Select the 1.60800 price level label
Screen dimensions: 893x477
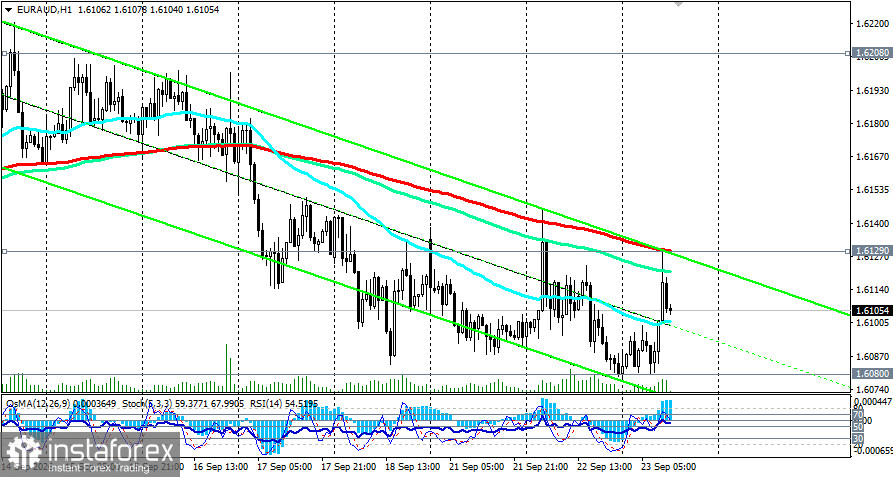point(871,374)
